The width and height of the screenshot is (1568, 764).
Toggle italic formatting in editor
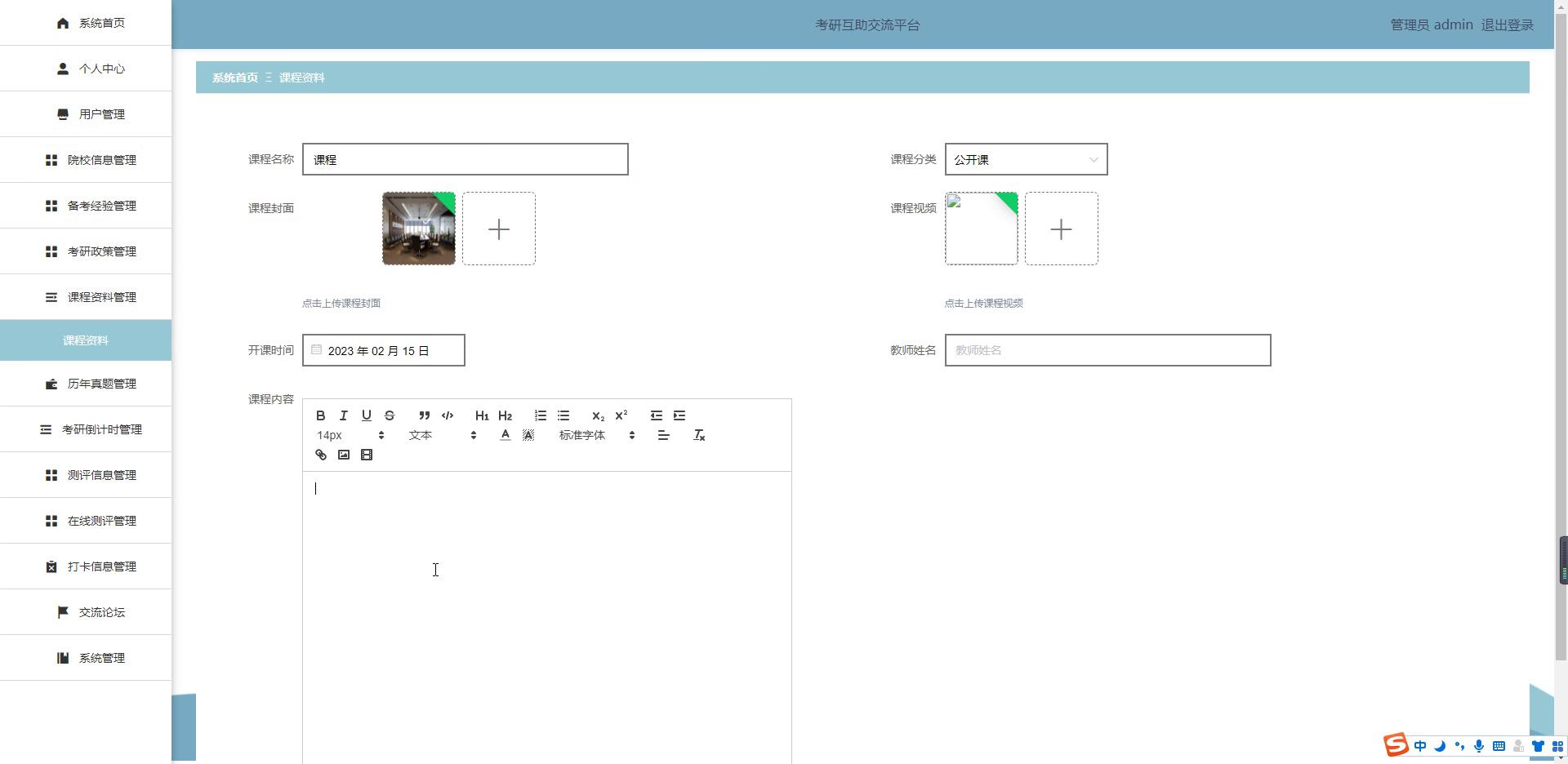[x=344, y=415]
